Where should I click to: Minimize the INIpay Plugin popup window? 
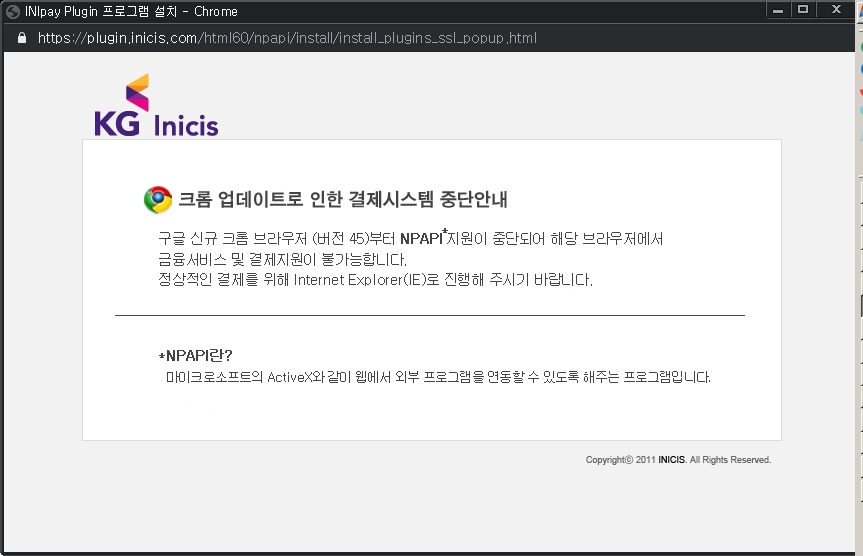pyautogui.click(x=778, y=10)
